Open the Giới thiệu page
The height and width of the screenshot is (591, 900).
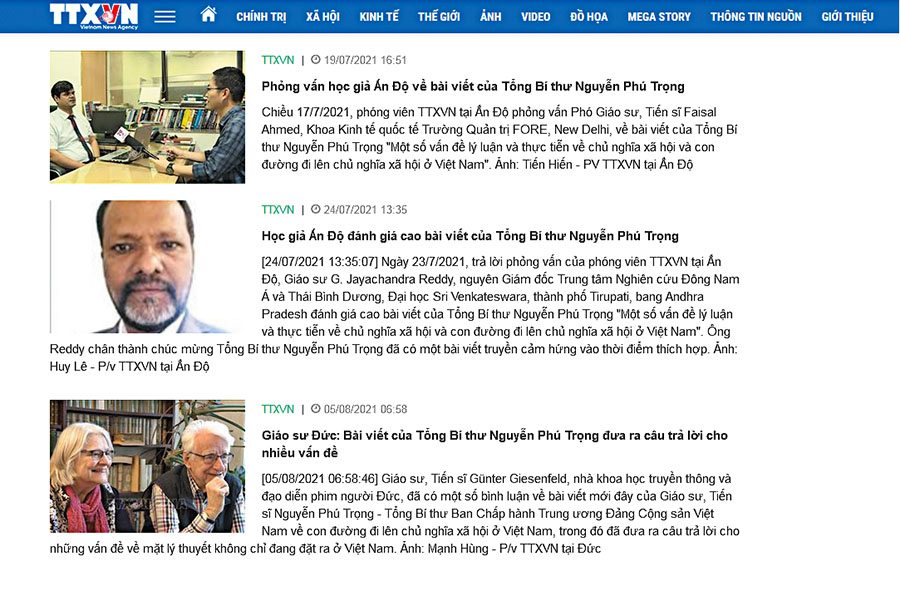(847, 17)
